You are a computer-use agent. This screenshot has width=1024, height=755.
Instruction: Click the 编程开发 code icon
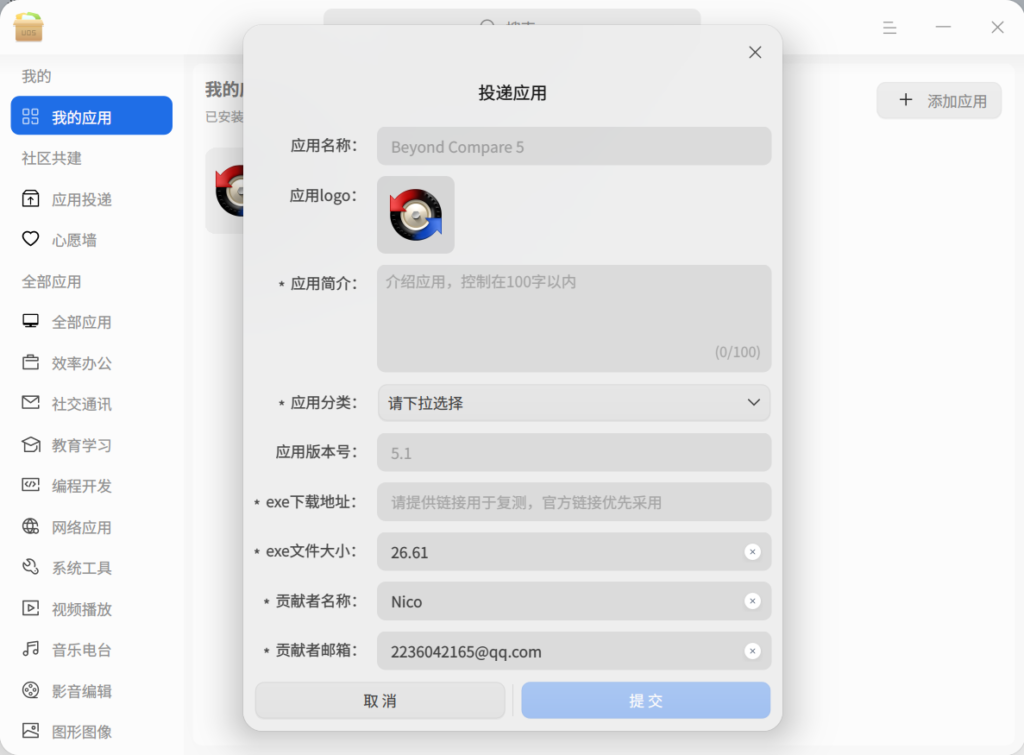[31, 486]
